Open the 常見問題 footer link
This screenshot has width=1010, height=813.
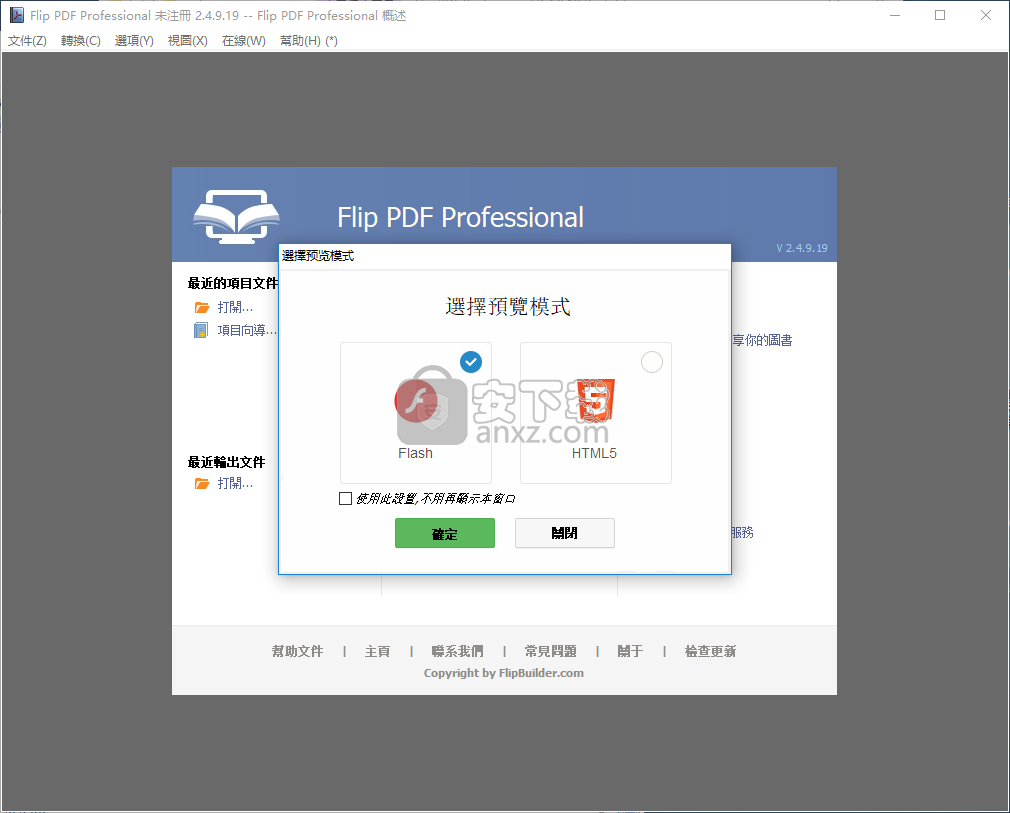[x=551, y=651]
